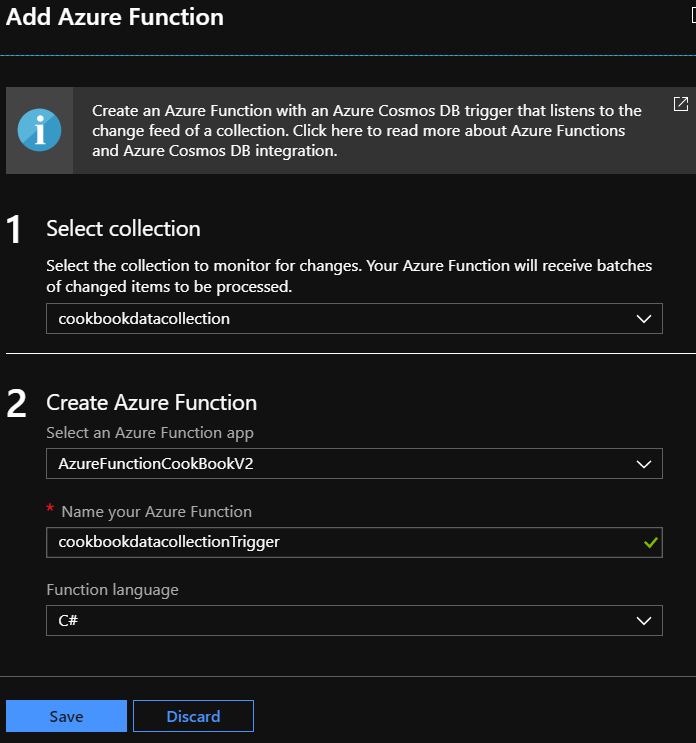
Task: Expand the collection dropdown chevron arrow
Action: 644,319
